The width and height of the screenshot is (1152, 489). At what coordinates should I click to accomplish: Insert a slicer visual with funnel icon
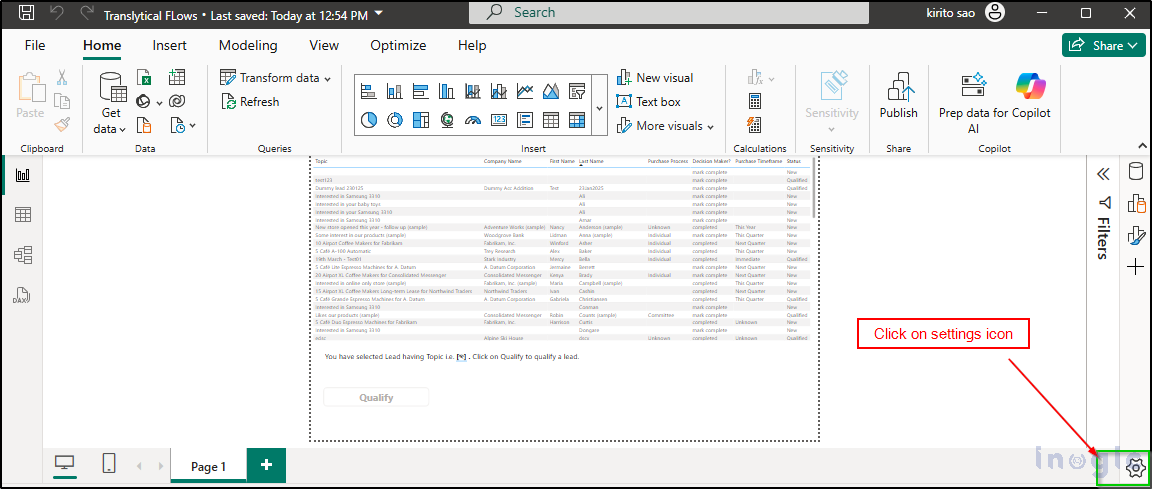pos(577,91)
